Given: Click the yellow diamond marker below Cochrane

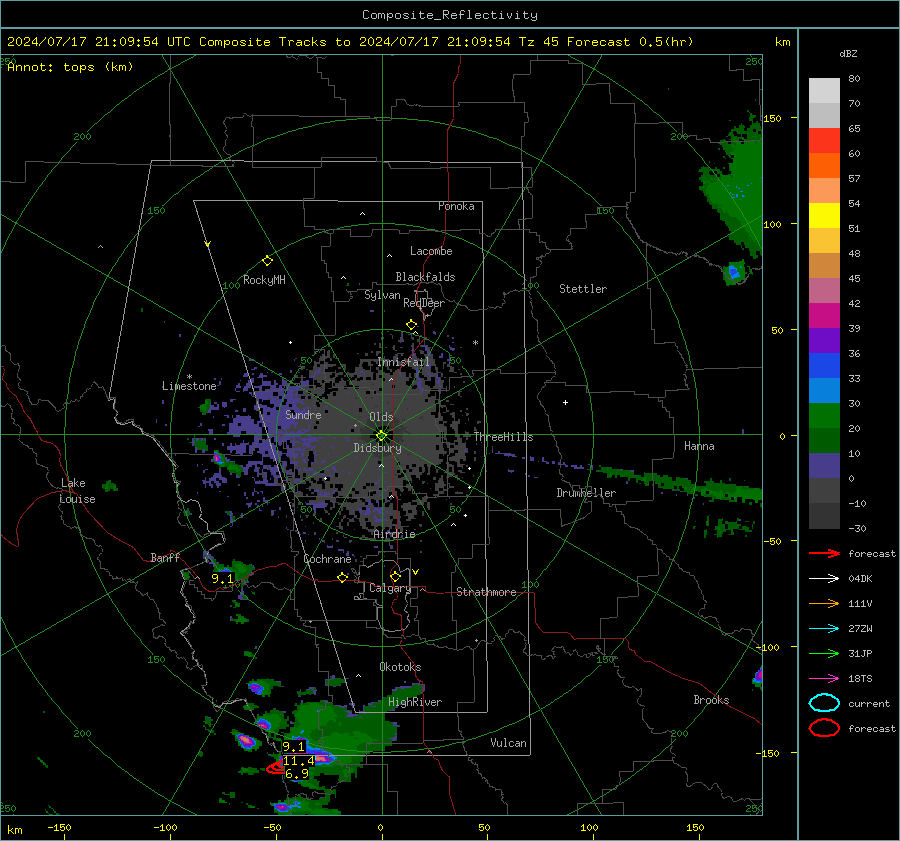Looking at the screenshot, I should [342, 577].
